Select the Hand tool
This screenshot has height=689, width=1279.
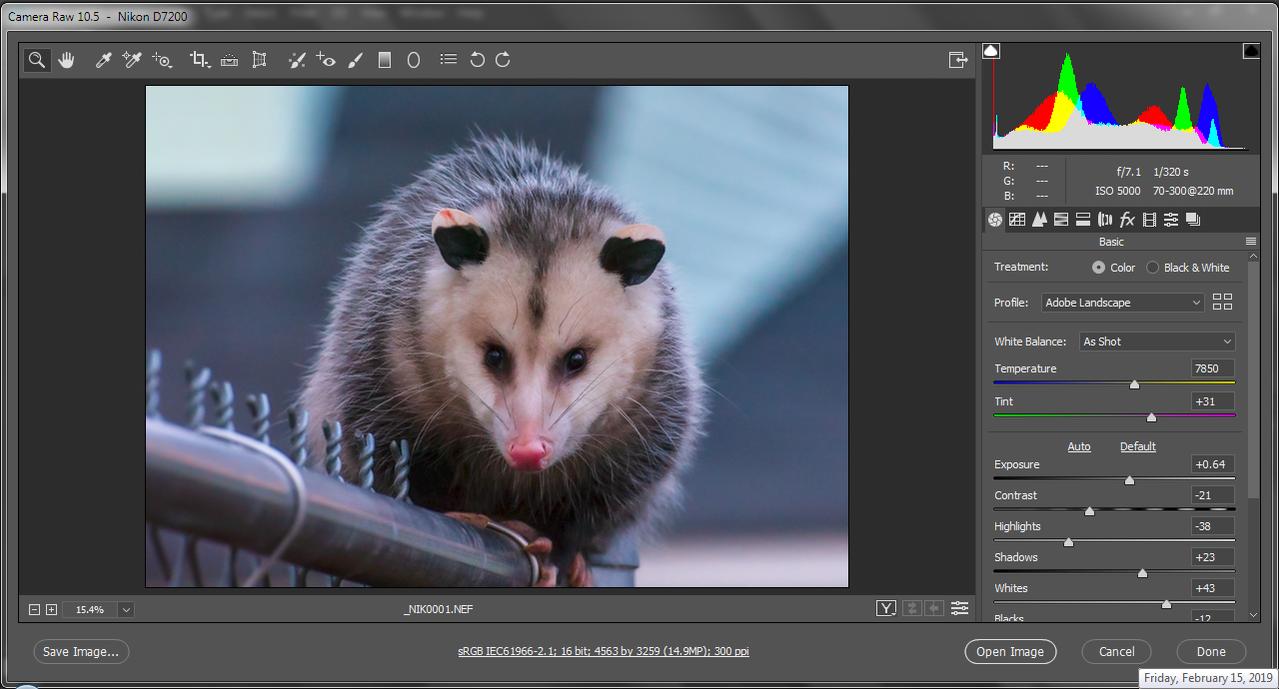tap(66, 60)
